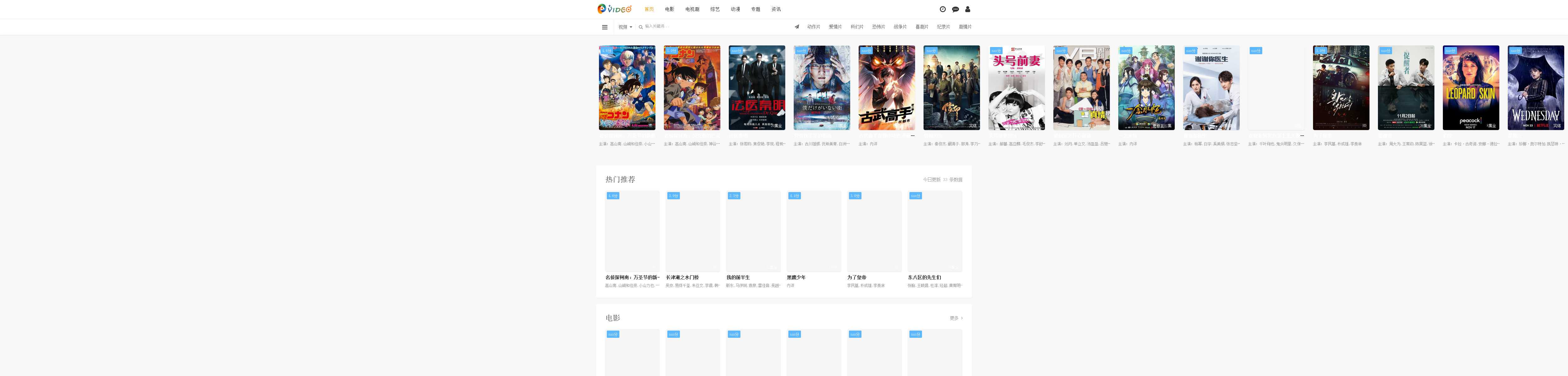Open the Leopard Skin poster thumbnail

click(x=1470, y=88)
